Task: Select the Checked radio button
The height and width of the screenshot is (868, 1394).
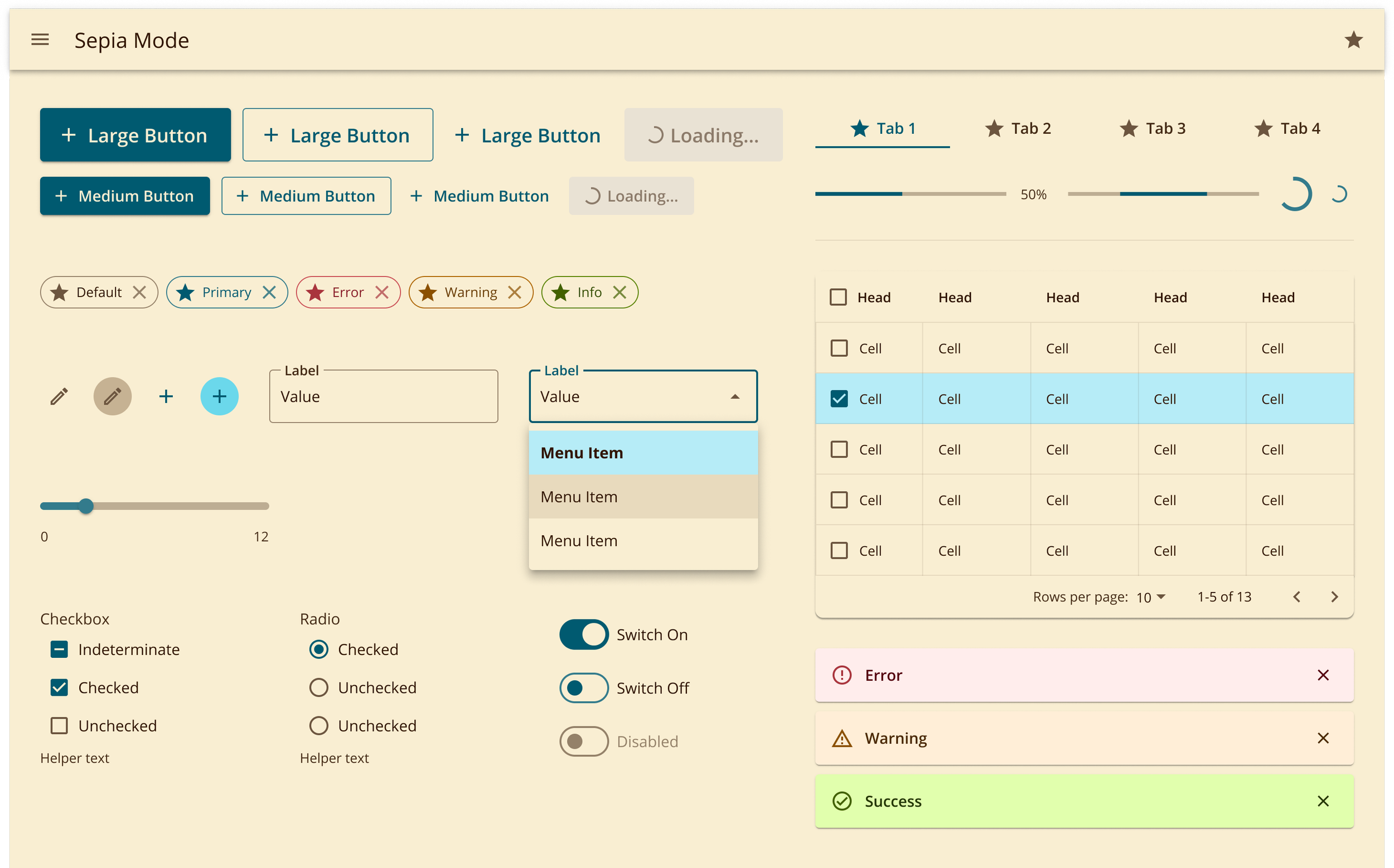Action: 318,649
